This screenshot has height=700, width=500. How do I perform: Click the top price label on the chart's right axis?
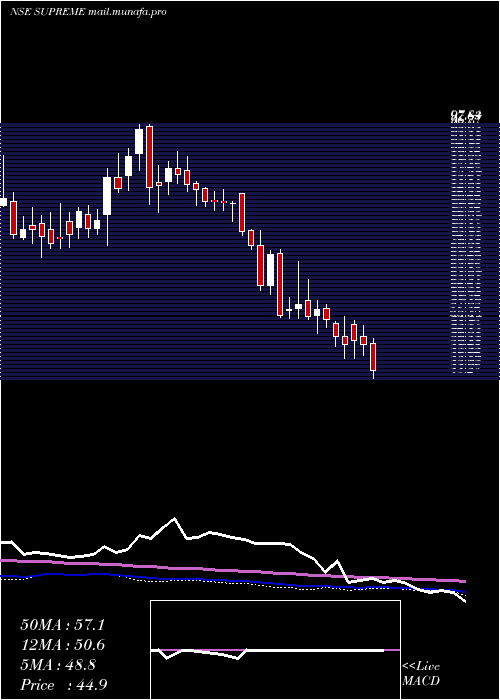click(x=465, y=117)
